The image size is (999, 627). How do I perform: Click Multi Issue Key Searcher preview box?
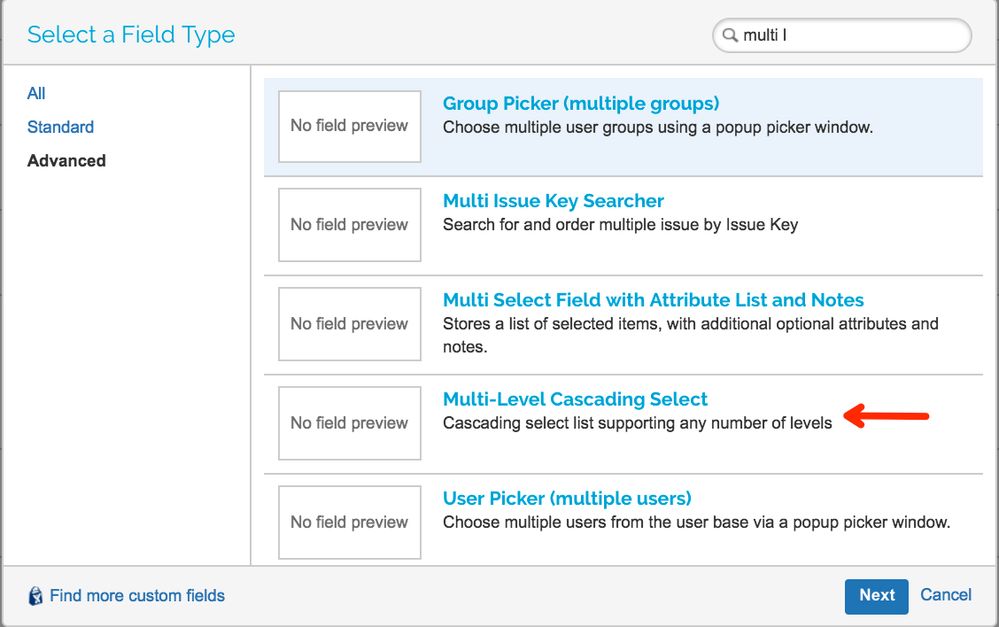click(x=349, y=225)
